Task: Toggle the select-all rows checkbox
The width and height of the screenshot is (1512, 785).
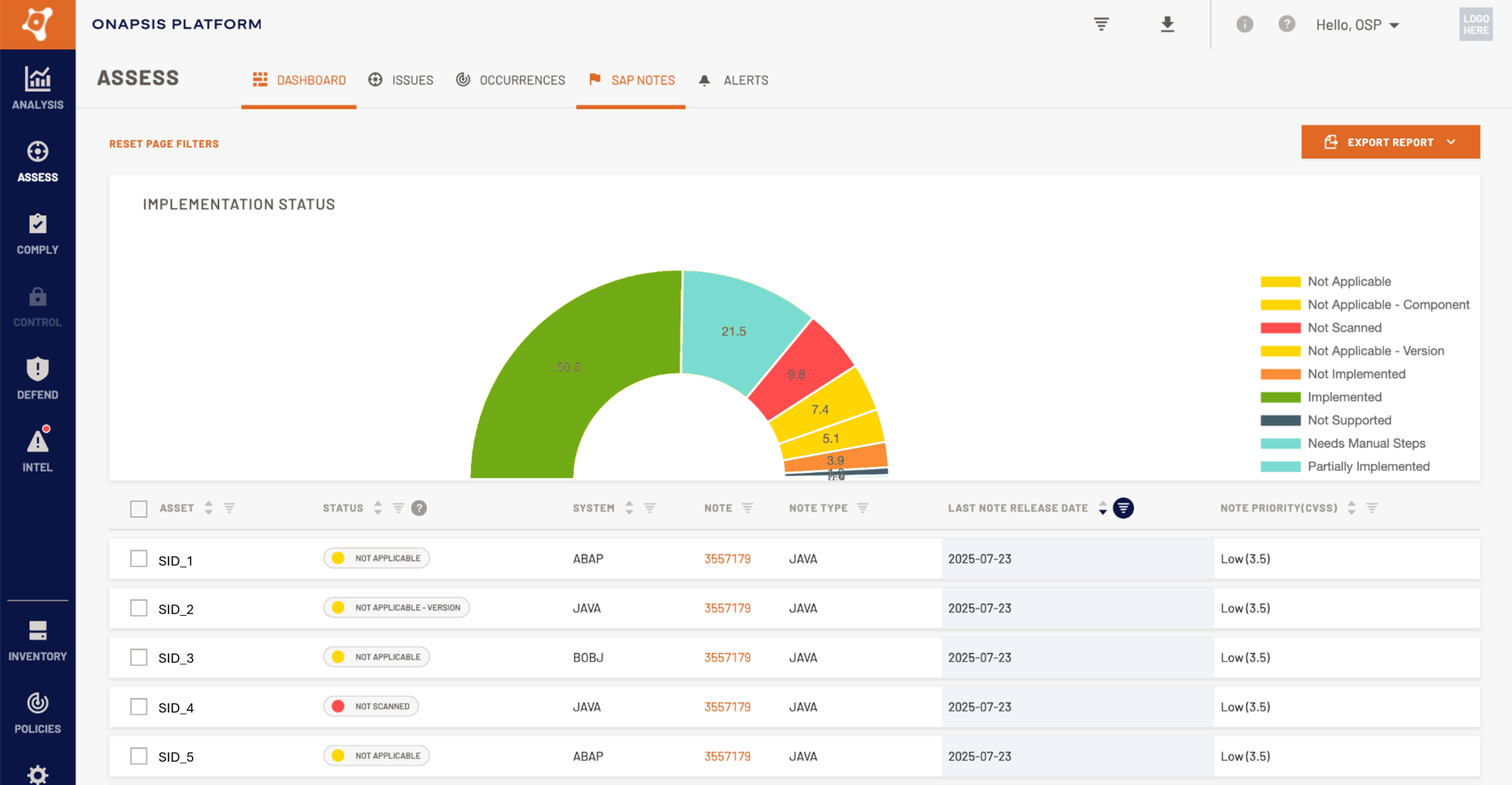Action: point(138,509)
